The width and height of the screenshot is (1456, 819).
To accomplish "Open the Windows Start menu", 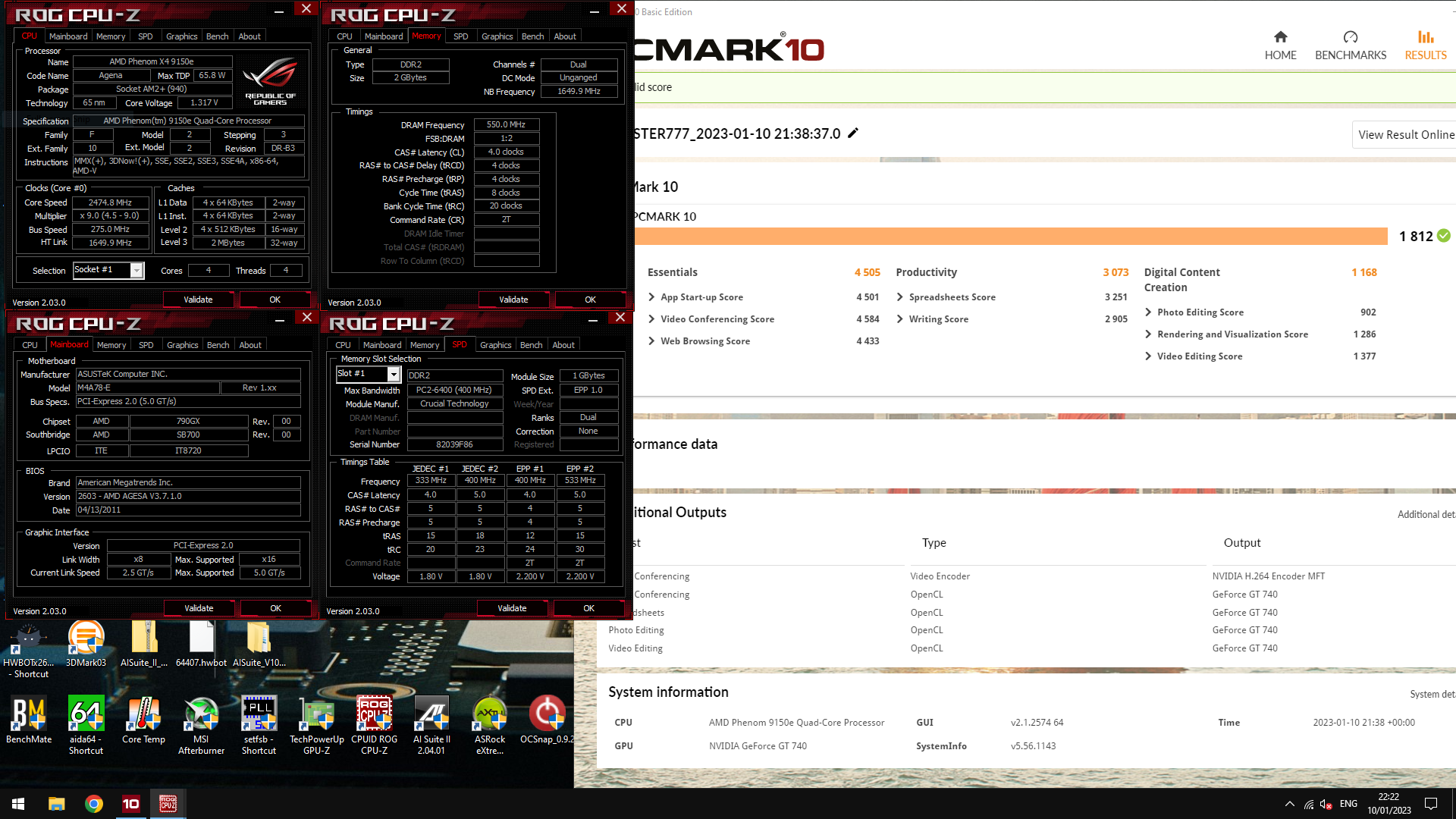I will pos(18,804).
